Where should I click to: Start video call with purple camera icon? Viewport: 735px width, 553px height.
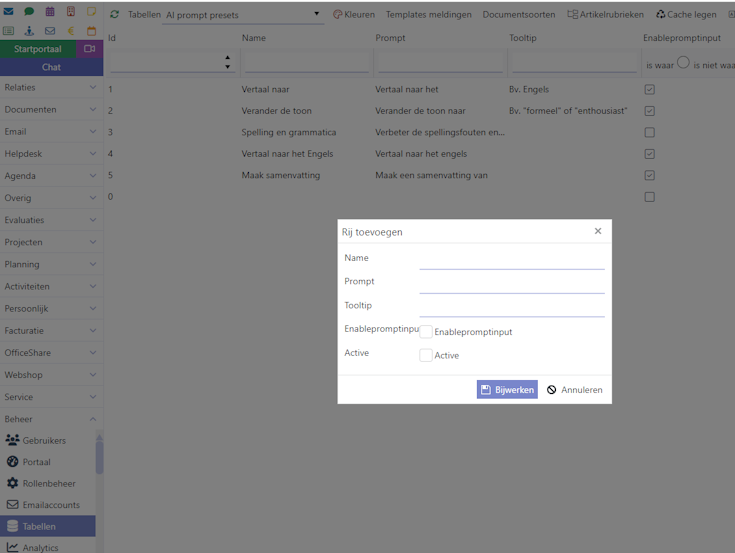90,49
